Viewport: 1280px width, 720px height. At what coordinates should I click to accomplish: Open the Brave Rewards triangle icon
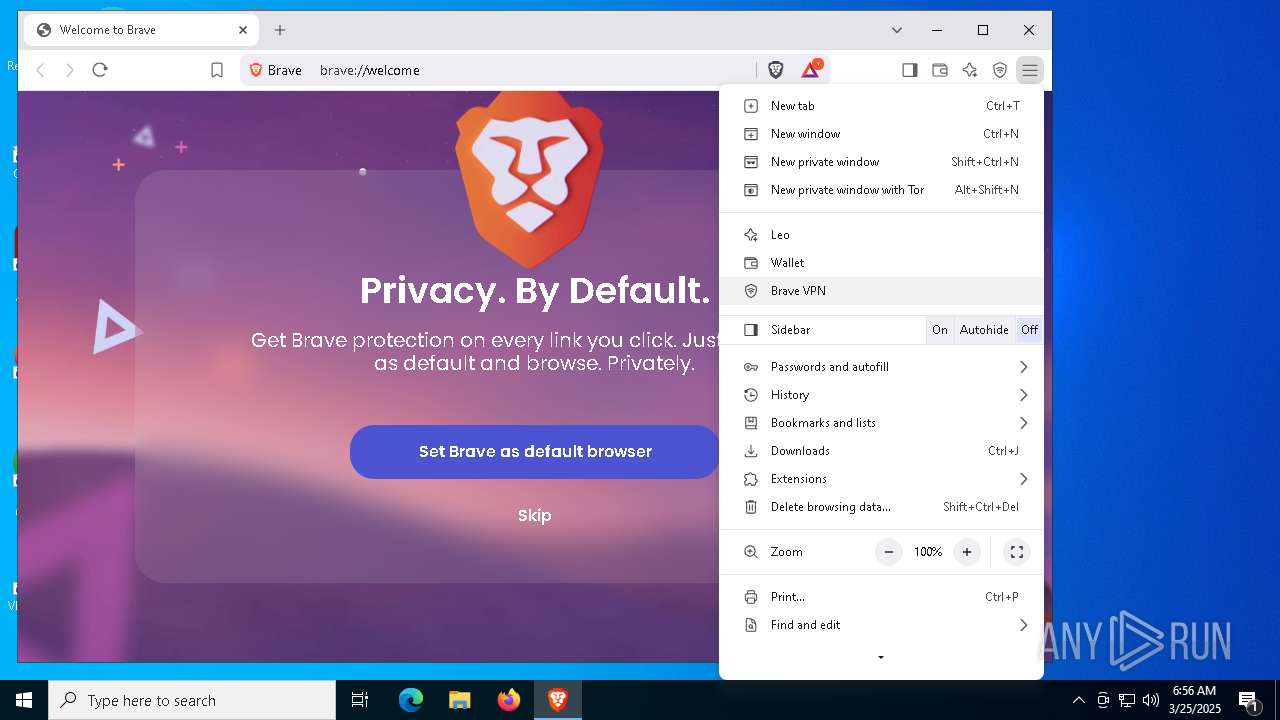point(811,70)
